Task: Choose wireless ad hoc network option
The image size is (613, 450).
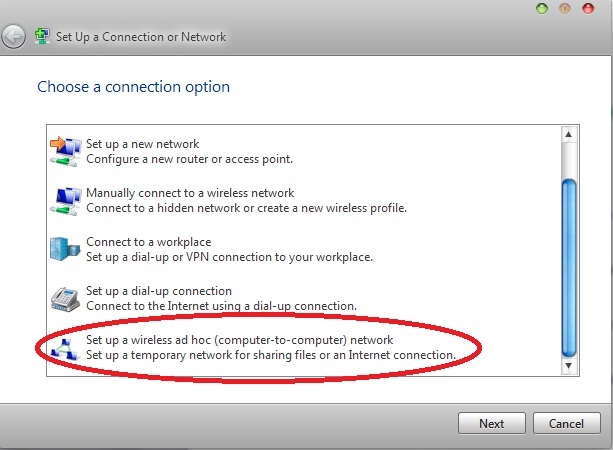Action: 305,348
